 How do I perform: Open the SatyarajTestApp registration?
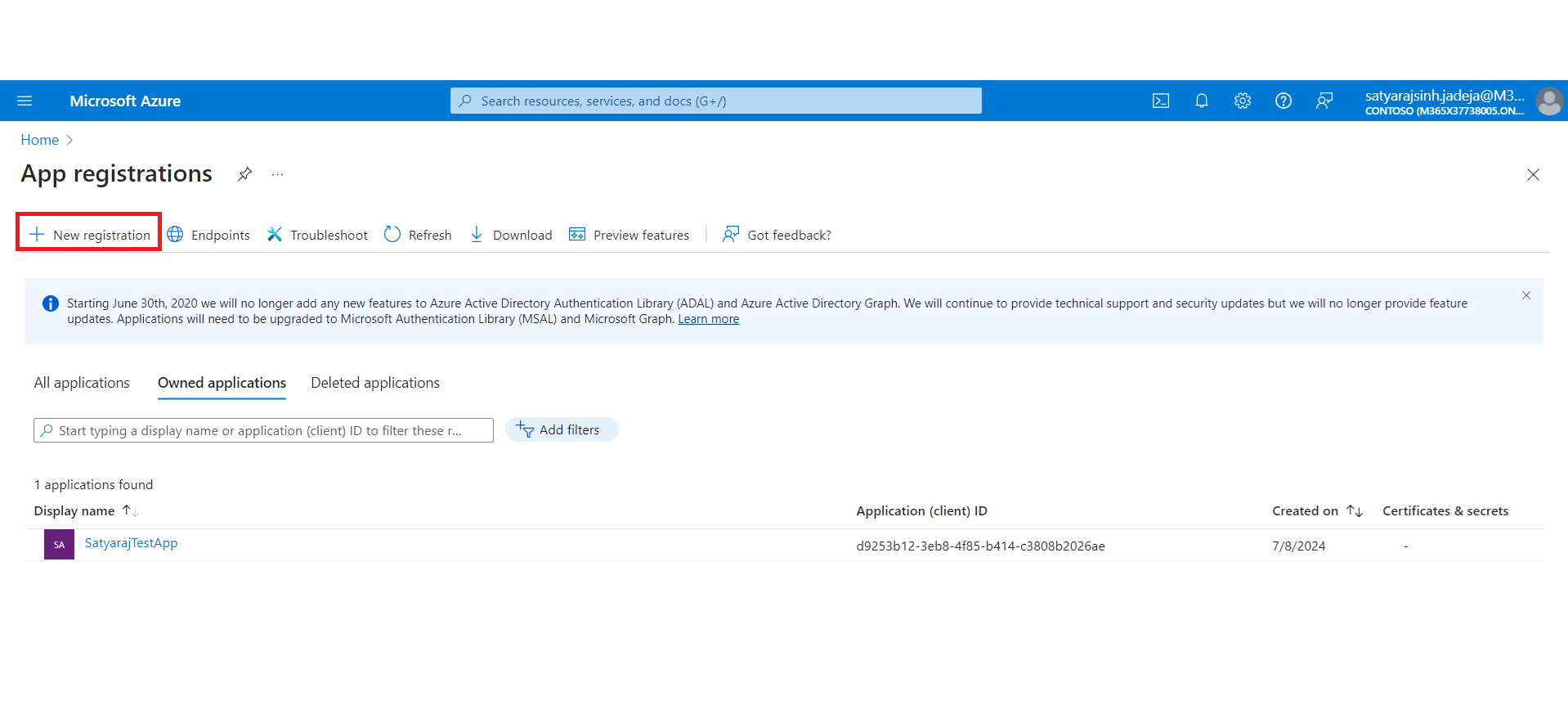point(131,543)
